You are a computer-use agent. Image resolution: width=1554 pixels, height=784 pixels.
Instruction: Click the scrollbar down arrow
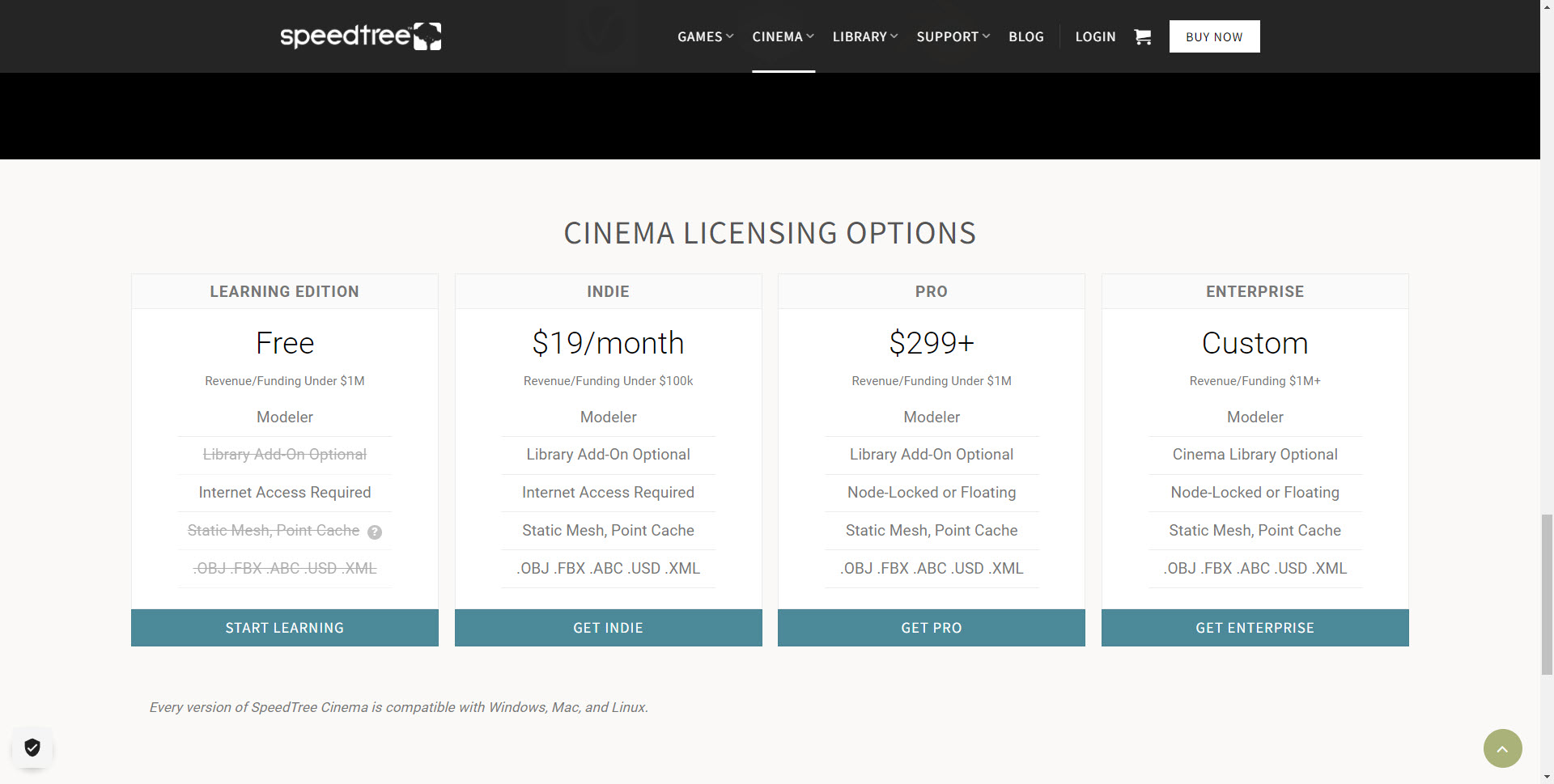[x=1547, y=777]
